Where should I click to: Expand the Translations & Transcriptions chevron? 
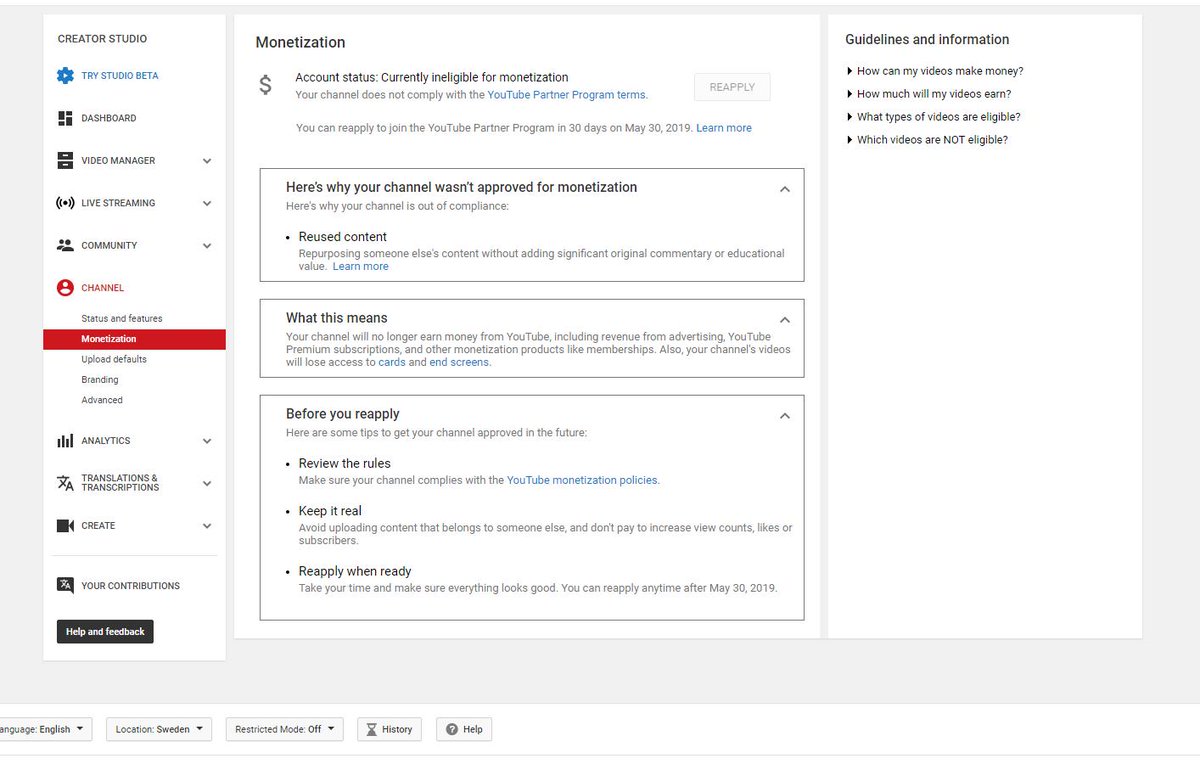coord(207,483)
